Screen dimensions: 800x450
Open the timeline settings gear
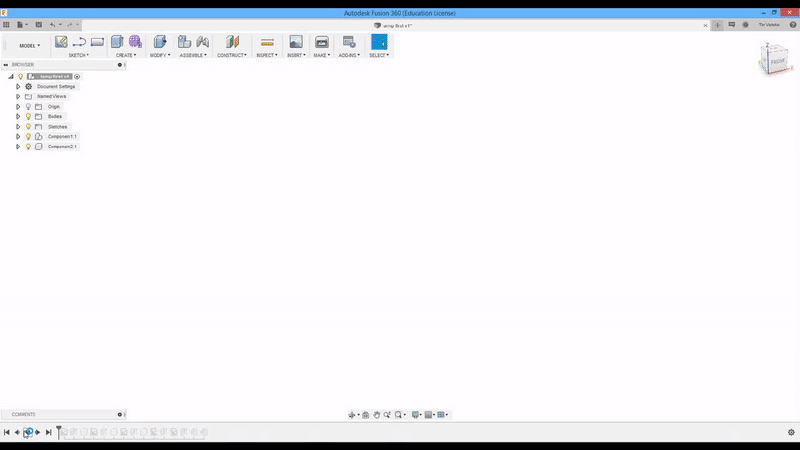(791, 432)
